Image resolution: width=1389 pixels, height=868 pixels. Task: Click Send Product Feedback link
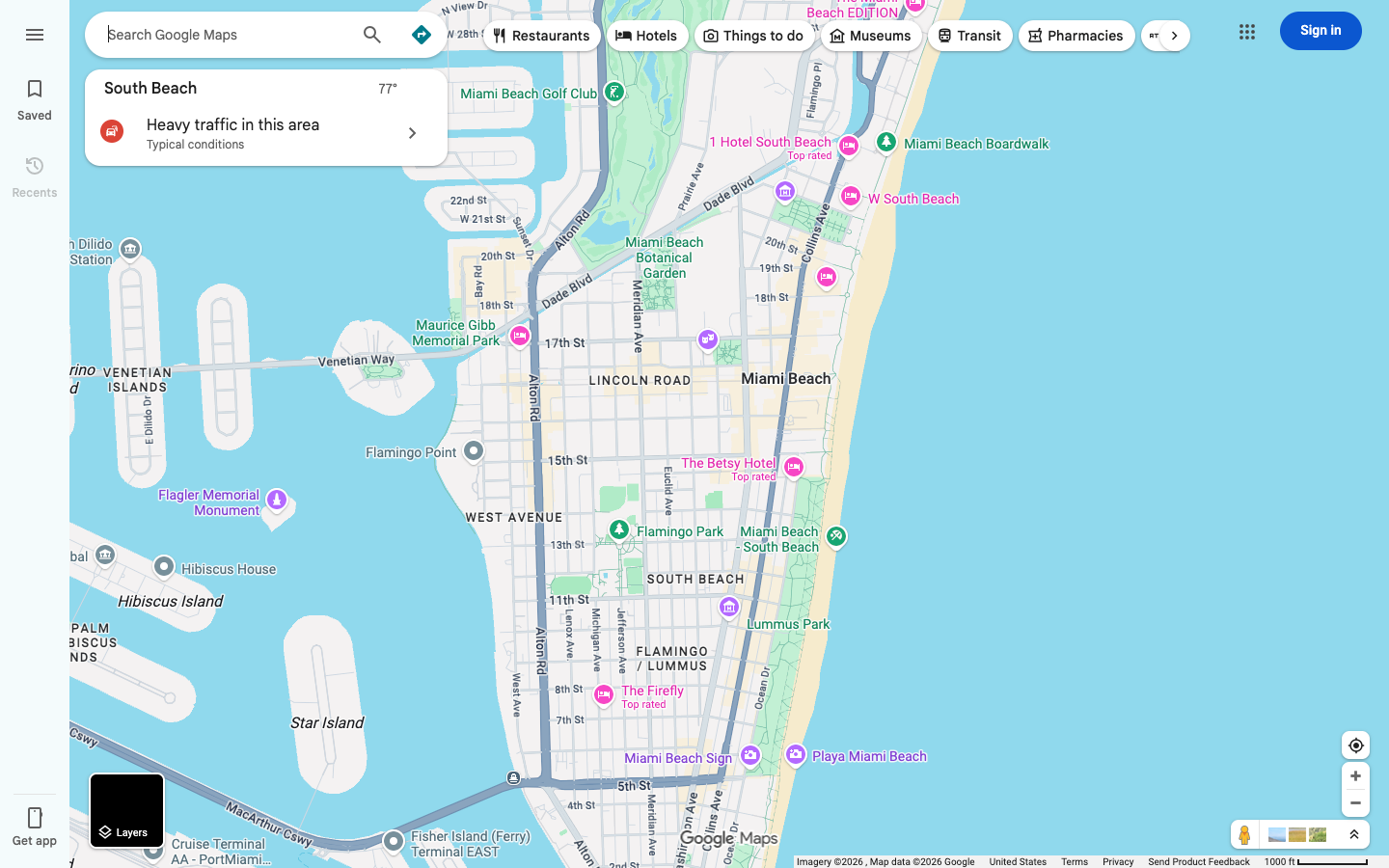pos(1199,862)
